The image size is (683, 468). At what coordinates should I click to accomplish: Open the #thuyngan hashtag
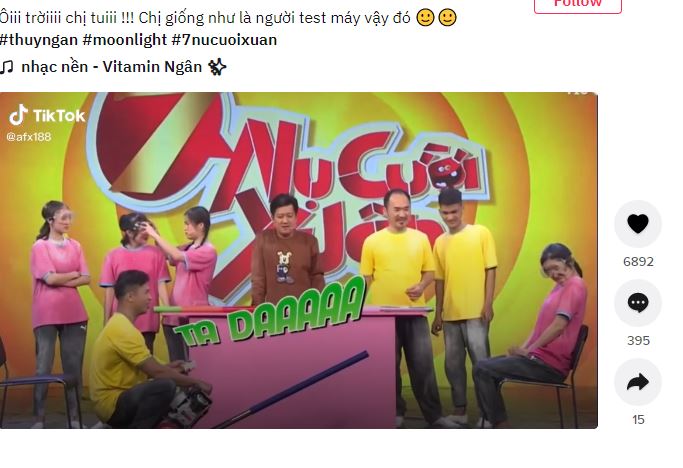point(39,40)
